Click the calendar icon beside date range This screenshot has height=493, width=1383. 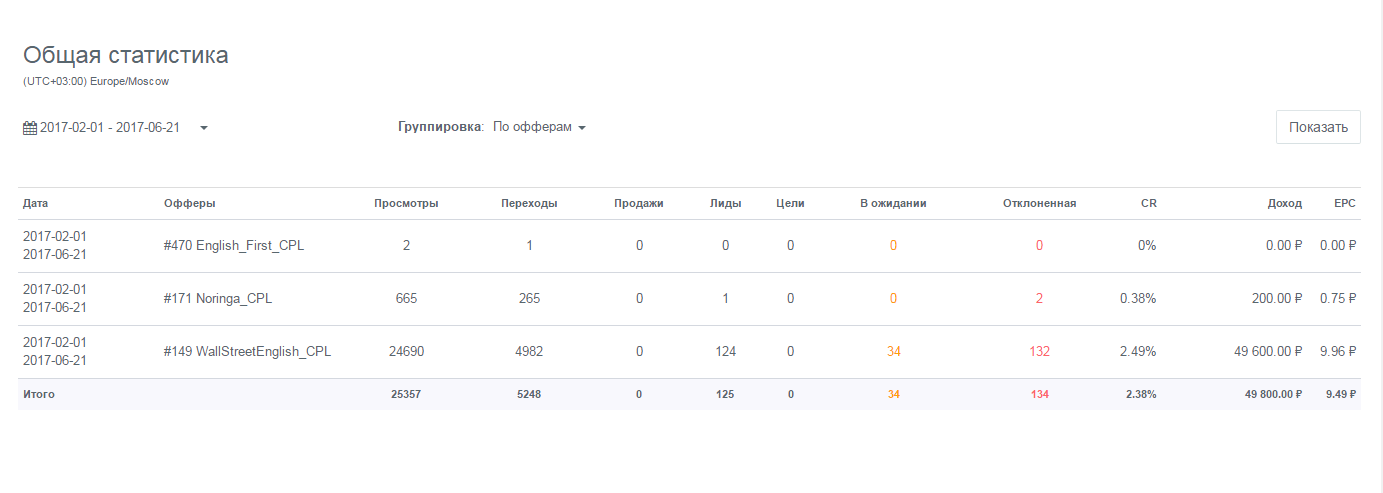click(30, 128)
